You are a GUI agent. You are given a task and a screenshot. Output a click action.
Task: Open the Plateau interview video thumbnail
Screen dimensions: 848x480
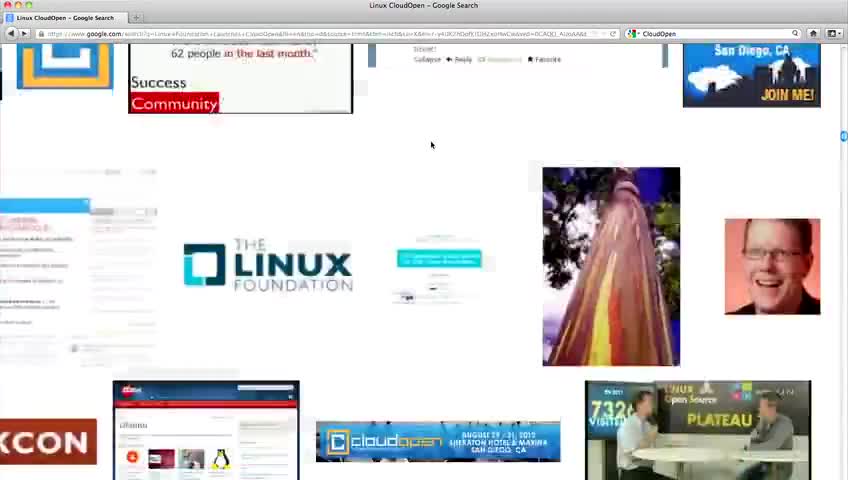[x=698, y=430]
